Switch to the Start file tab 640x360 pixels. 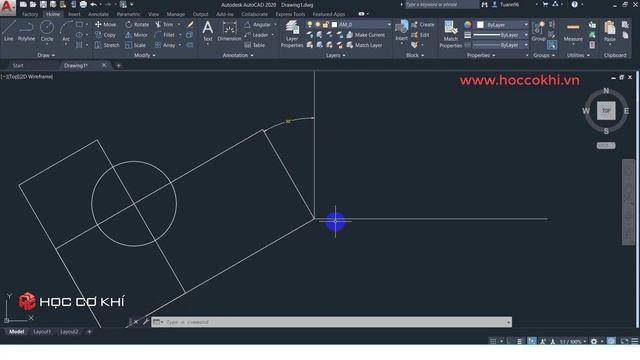click(x=18, y=65)
